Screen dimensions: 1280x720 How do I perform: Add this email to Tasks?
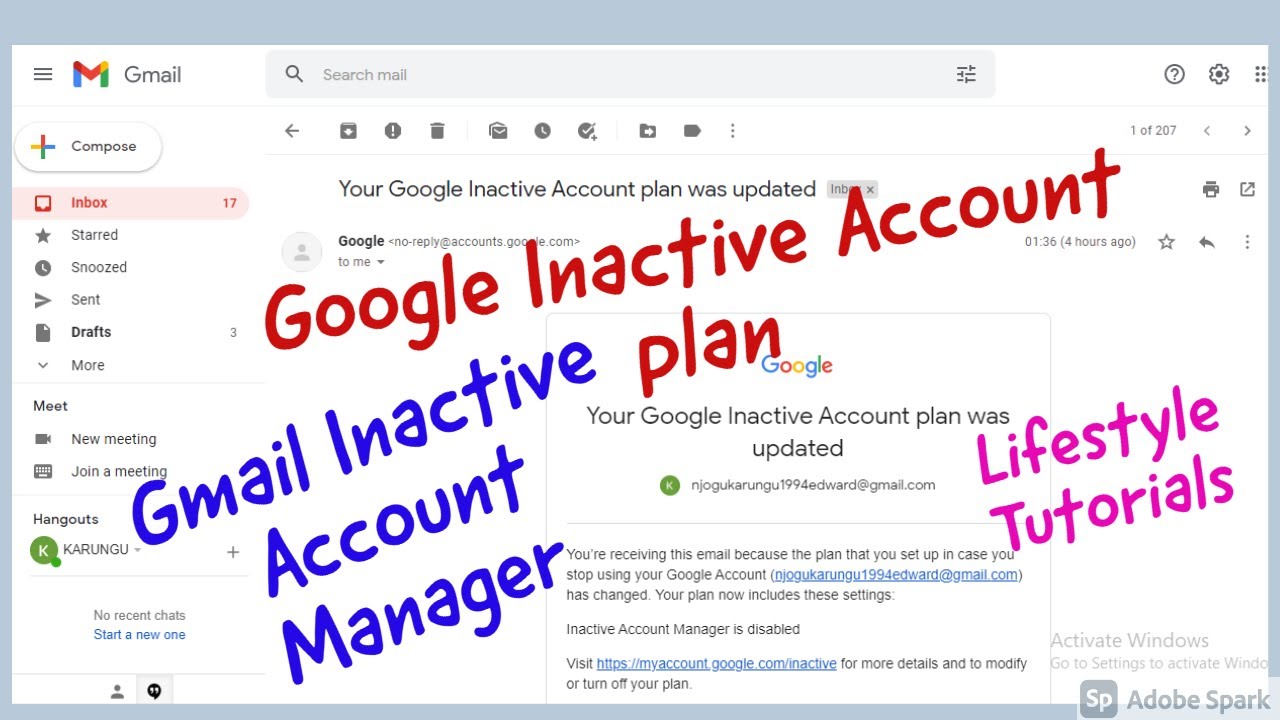tap(588, 131)
